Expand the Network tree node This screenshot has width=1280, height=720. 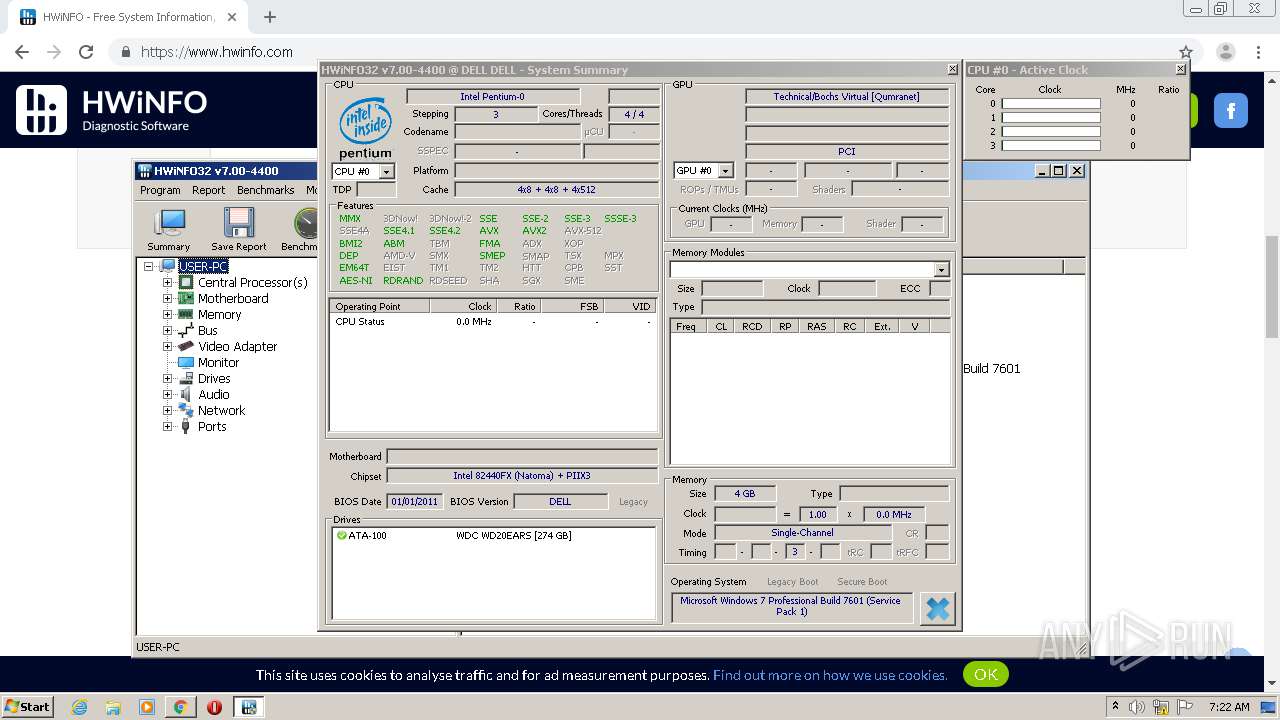(168, 410)
